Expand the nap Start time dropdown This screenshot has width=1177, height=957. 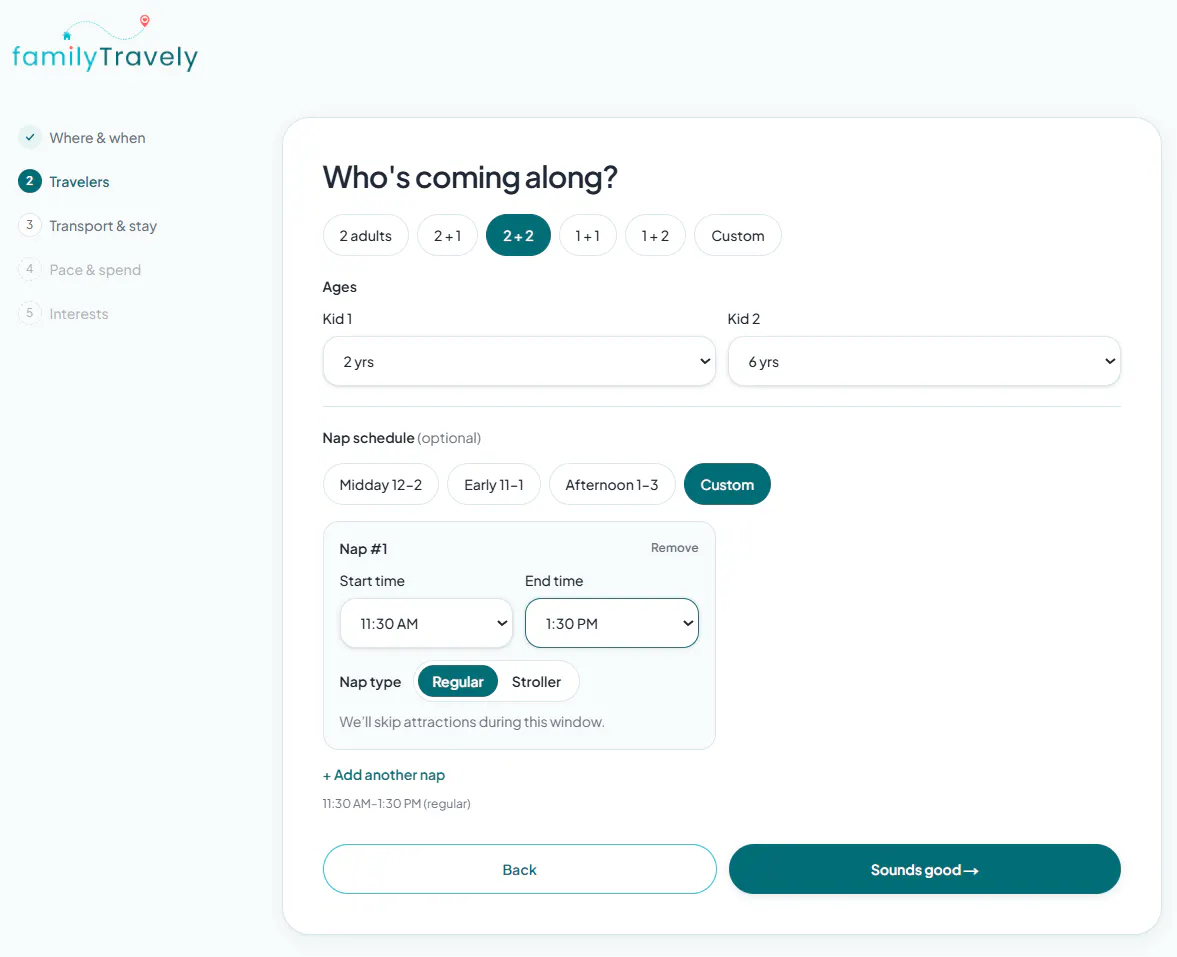tap(426, 624)
